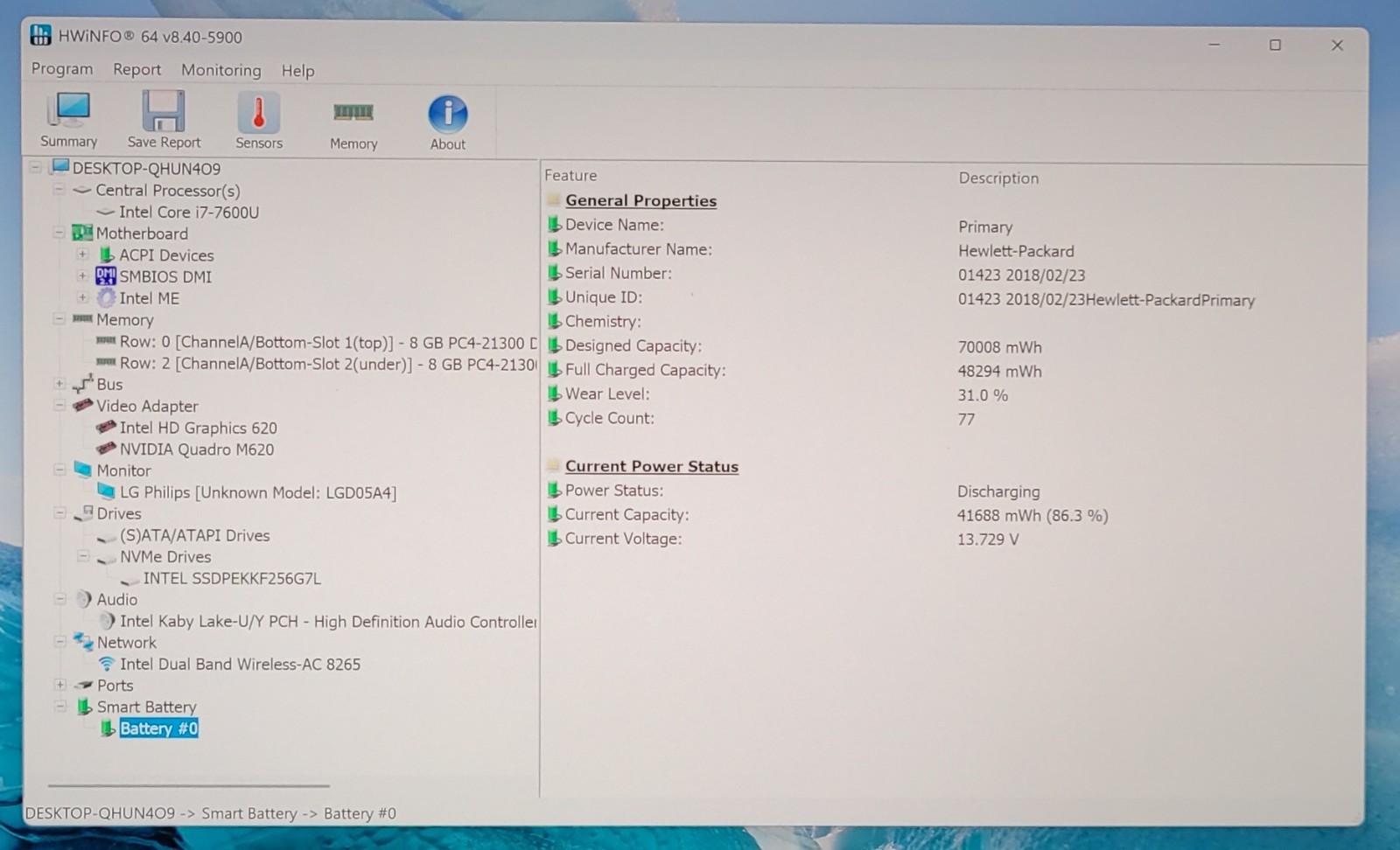This screenshot has width=1400, height=850.
Task: Collapse the Central Processor(s) node
Action: [59, 190]
